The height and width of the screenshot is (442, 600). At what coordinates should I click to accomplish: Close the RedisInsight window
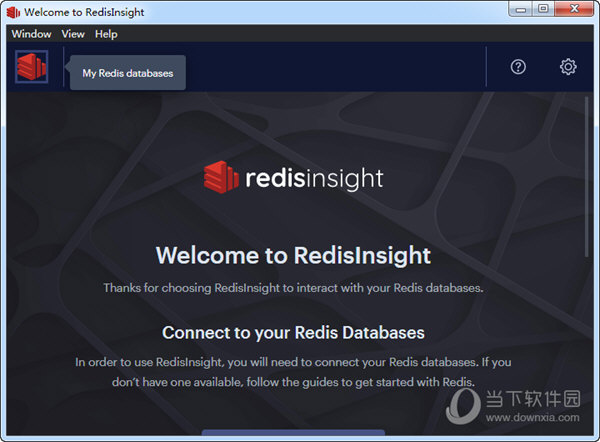574,9
